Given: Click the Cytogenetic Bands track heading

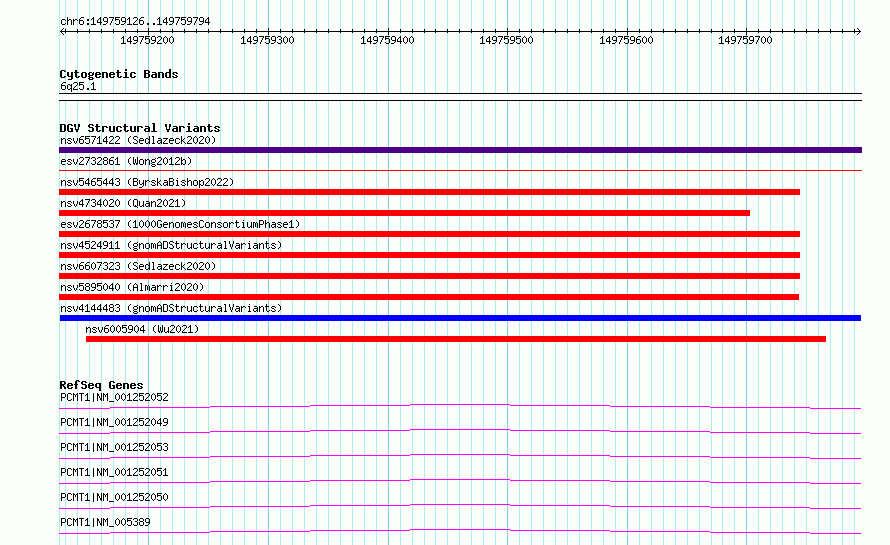Looking at the screenshot, I should pos(119,74).
